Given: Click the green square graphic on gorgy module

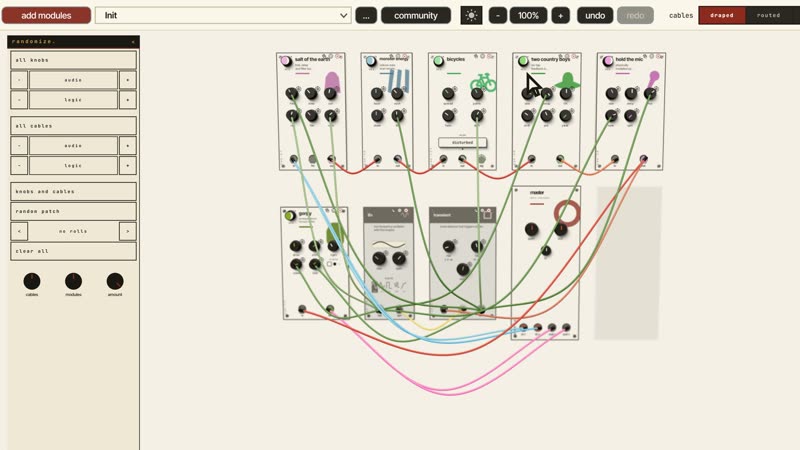Looking at the screenshot, I should 336,233.
